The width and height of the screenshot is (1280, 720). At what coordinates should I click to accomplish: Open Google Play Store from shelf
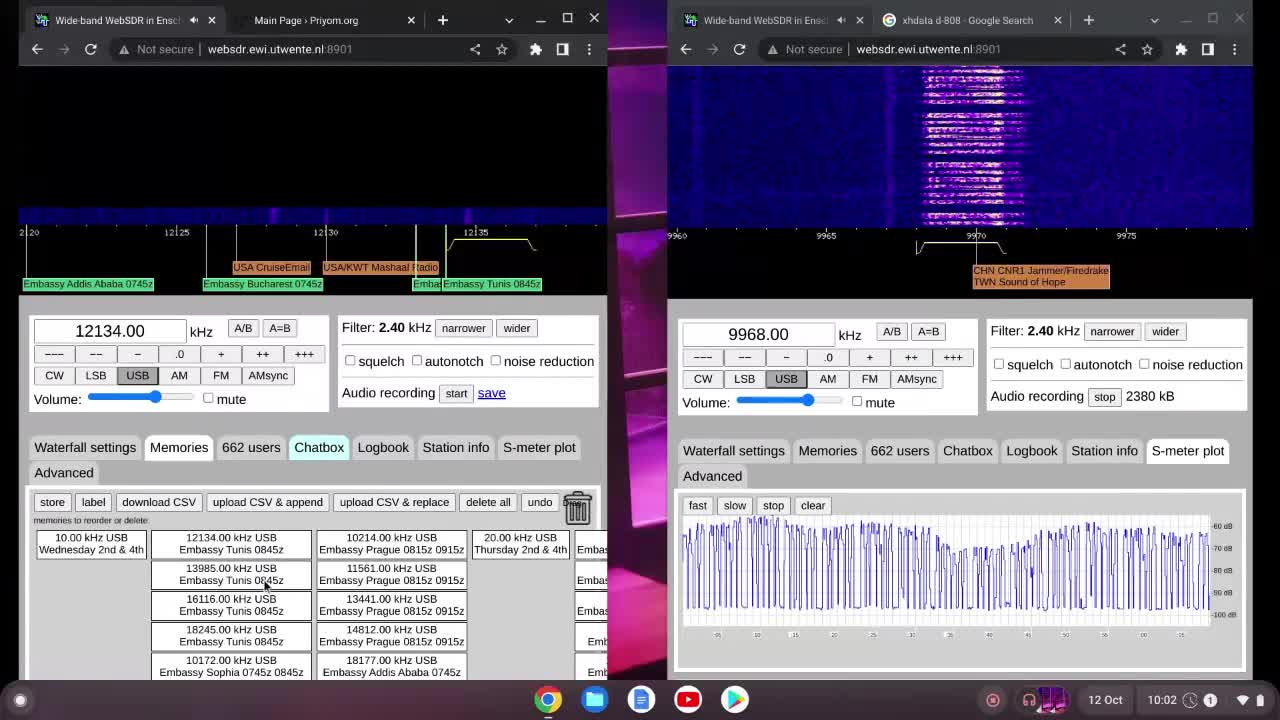(x=735, y=700)
